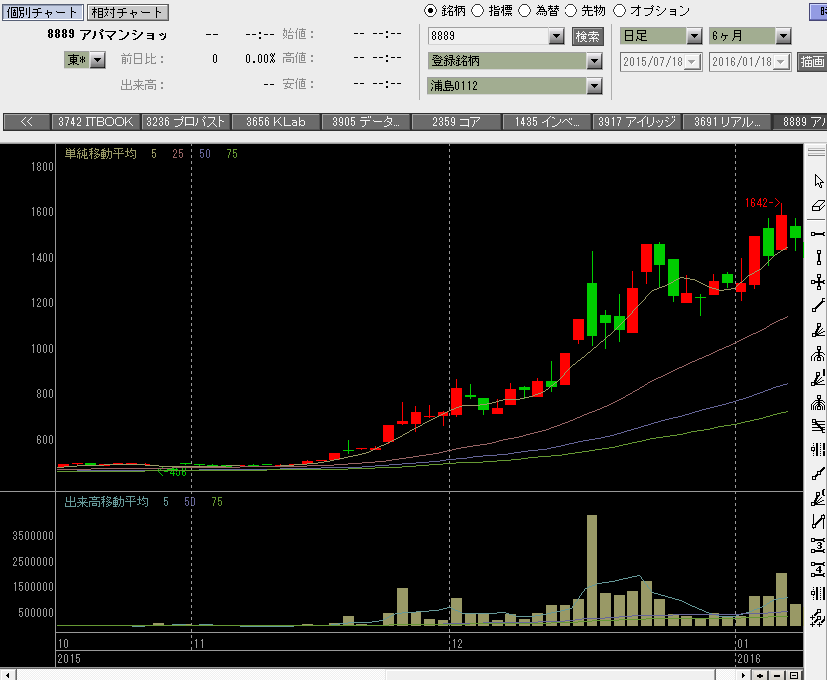This screenshot has height=680, width=827.
Task: Switch to the 3656 KLab tab
Action: 276,122
